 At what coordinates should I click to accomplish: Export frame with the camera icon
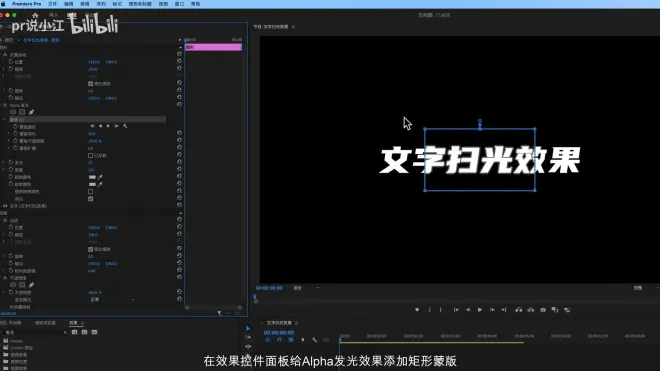pyautogui.click(x=543, y=310)
